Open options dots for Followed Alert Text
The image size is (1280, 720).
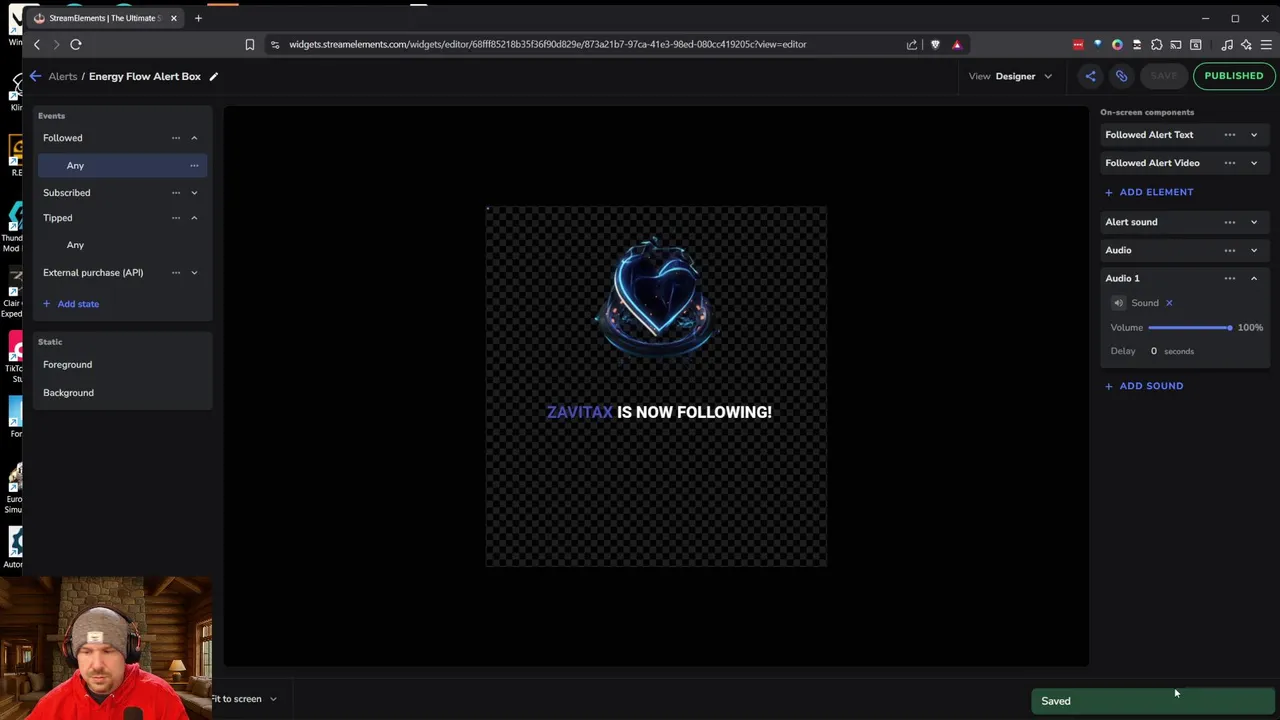[1230, 135]
